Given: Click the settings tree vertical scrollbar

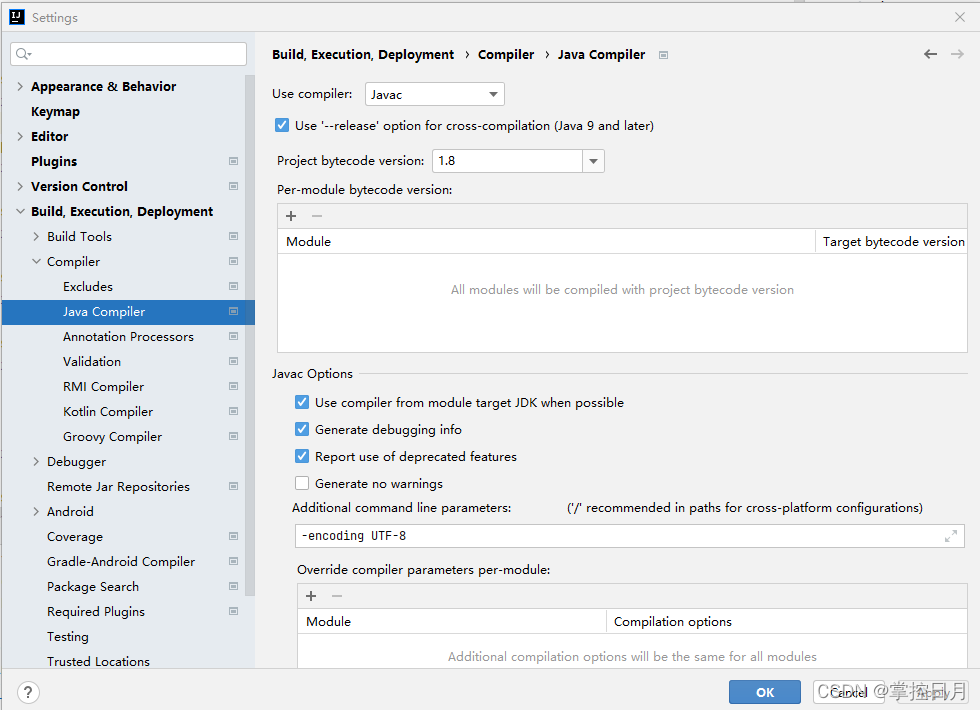Looking at the screenshot, I should pos(250,334).
